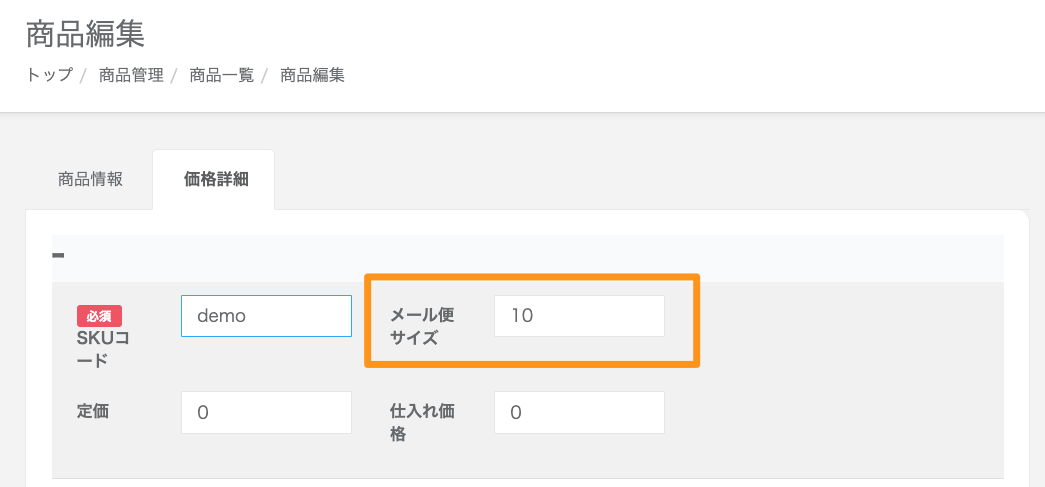Focus the SKUコード input containing demo

(266, 316)
